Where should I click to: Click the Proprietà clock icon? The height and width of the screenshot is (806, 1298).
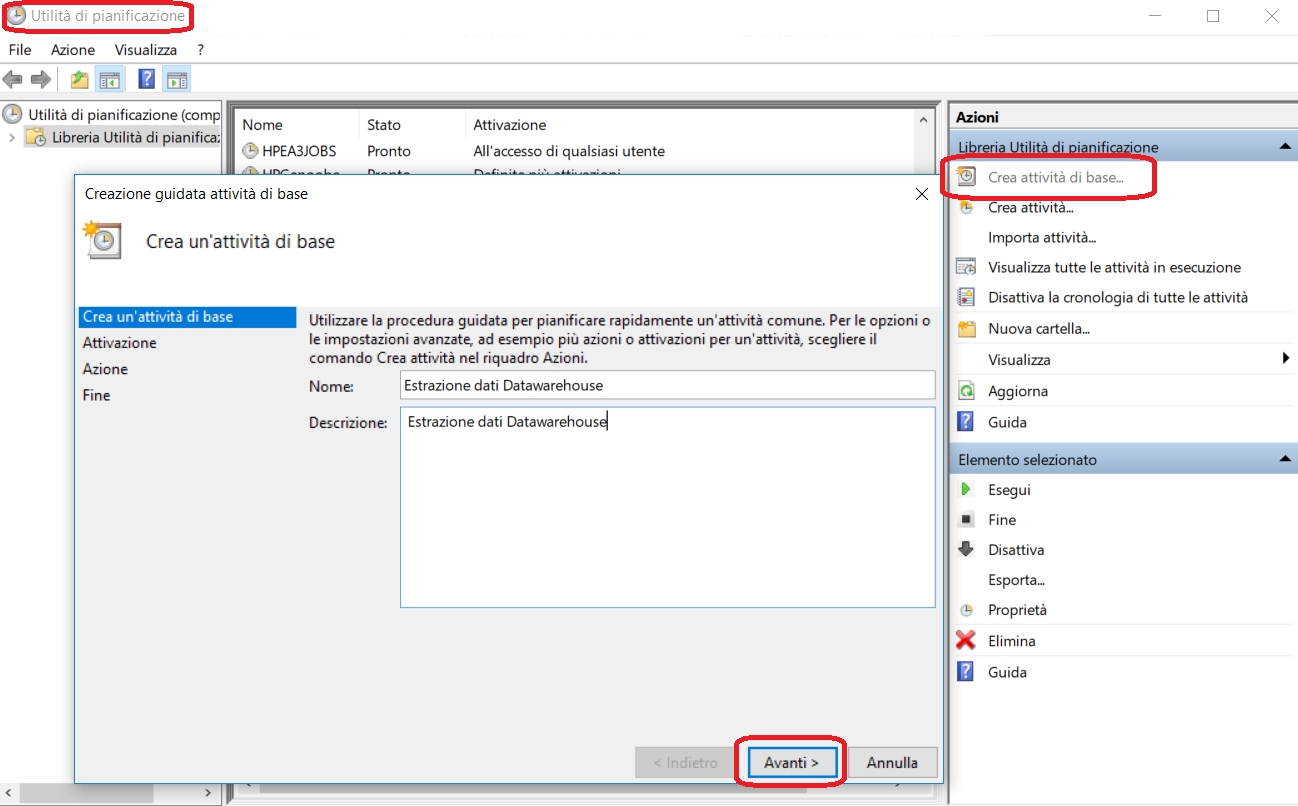tap(966, 610)
